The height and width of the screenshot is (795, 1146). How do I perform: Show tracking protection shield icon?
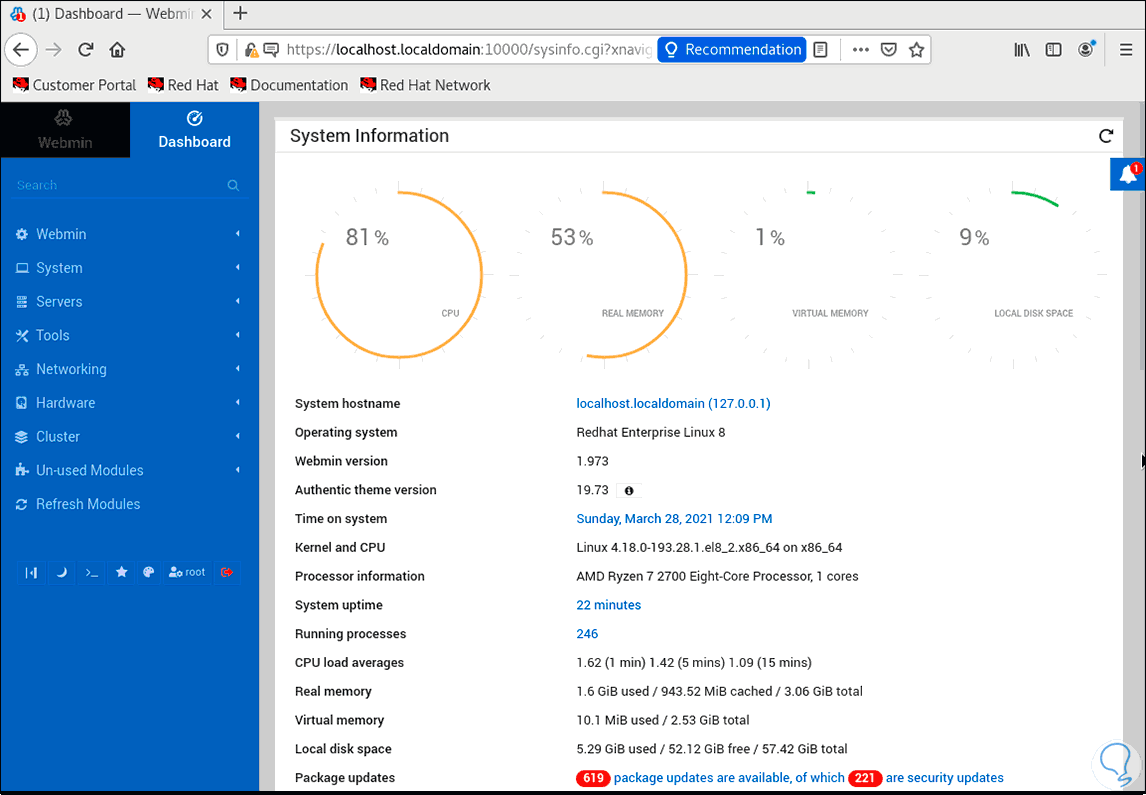(222, 50)
